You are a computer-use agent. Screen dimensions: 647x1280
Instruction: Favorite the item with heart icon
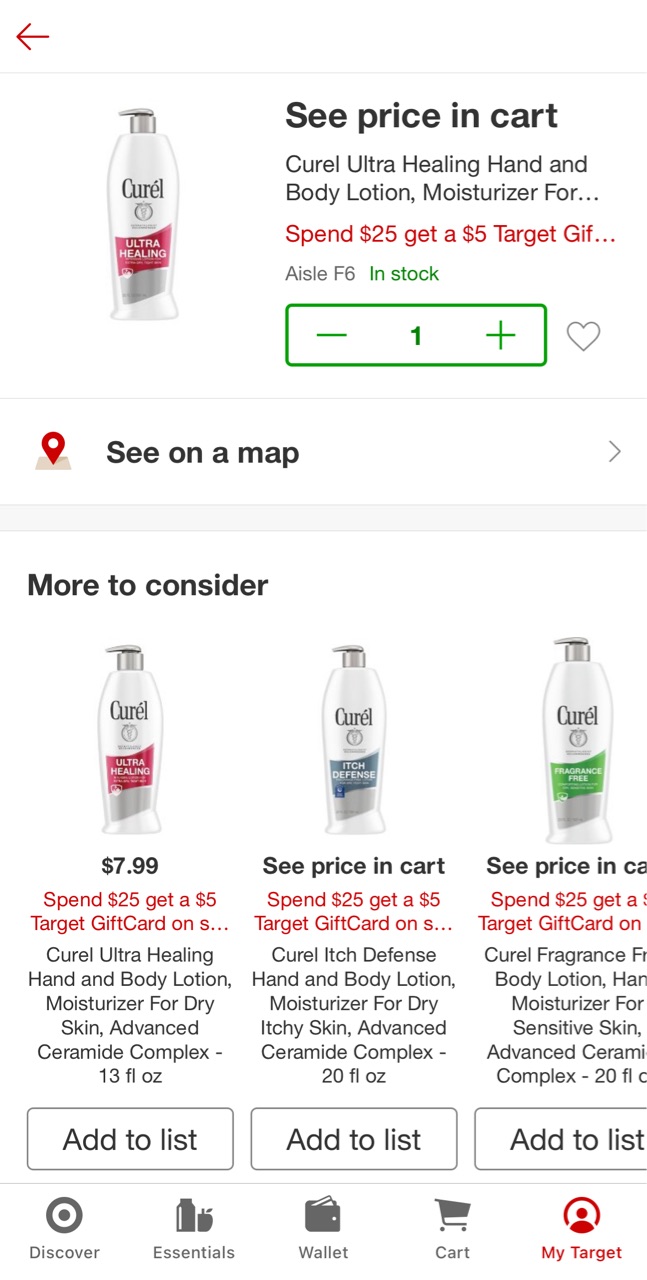[x=583, y=336]
